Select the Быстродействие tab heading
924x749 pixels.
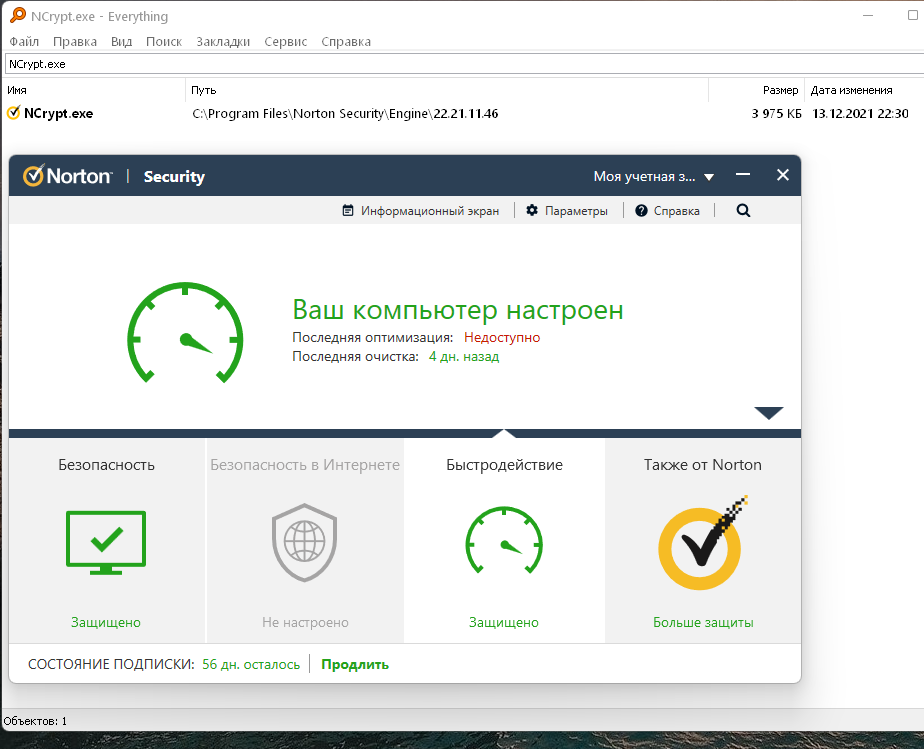coord(504,464)
